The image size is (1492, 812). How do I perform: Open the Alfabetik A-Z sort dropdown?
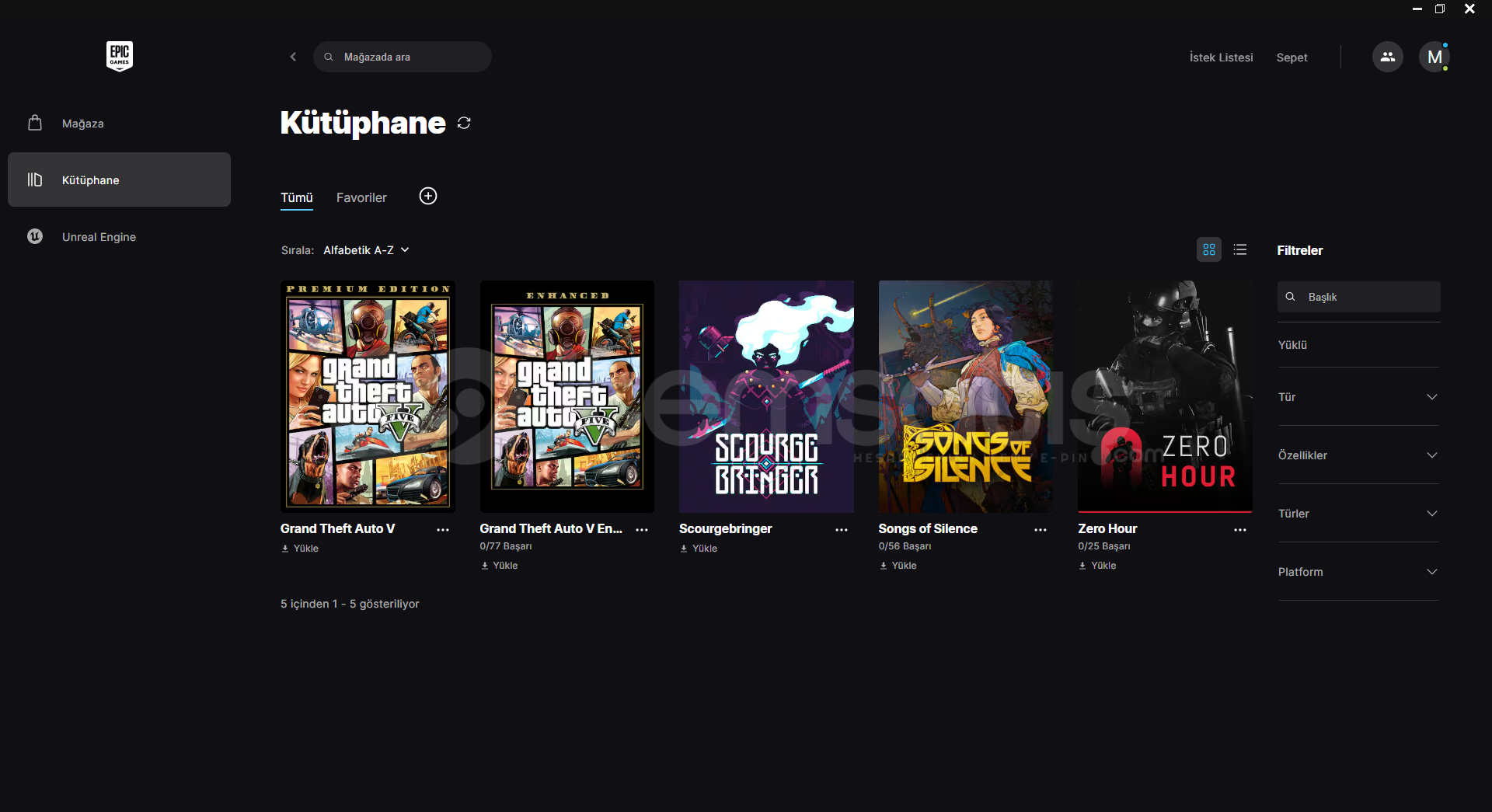tap(366, 250)
